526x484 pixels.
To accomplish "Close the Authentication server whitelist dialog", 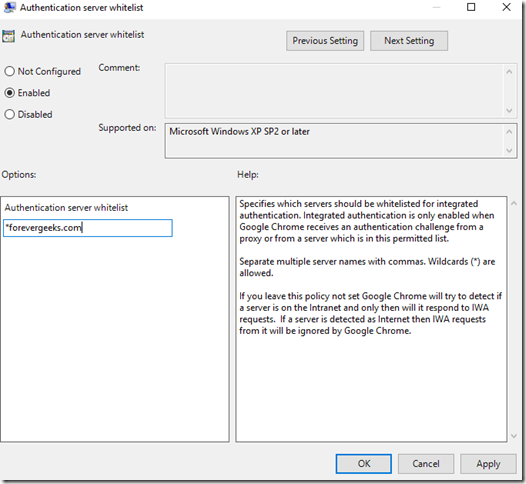I will (x=506, y=7).
